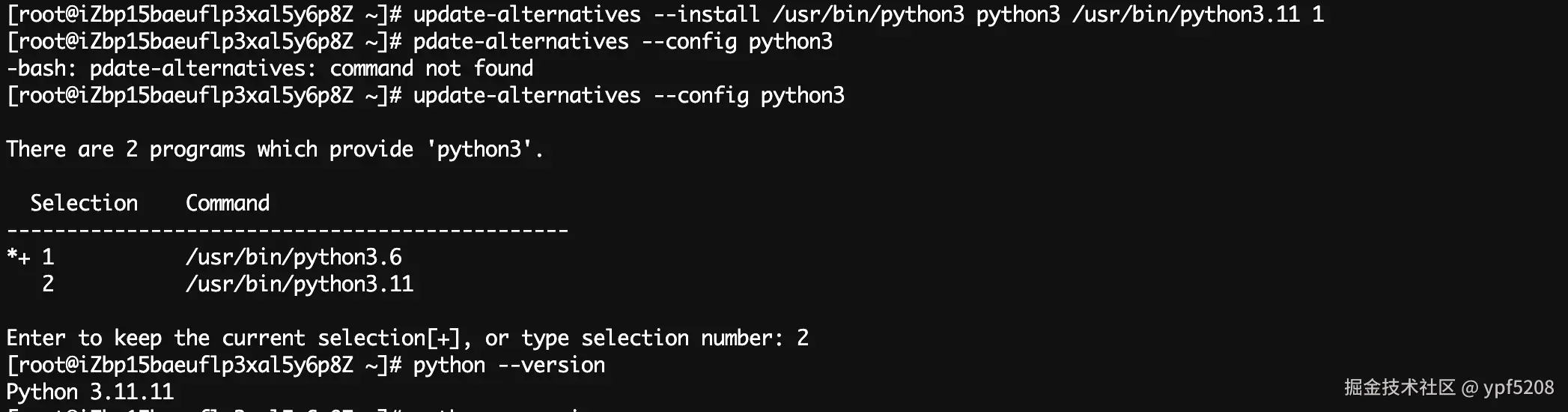Click the ypf5208 username in the watermark
Viewport: 1568px width, 412px height.
pyautogui.click(x=1519, y=387)
